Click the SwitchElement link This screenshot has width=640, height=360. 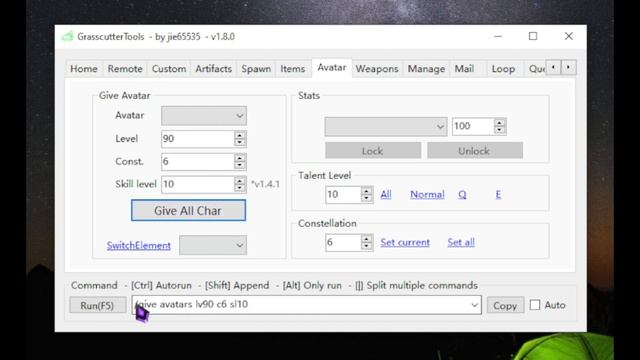click(139, 245)
